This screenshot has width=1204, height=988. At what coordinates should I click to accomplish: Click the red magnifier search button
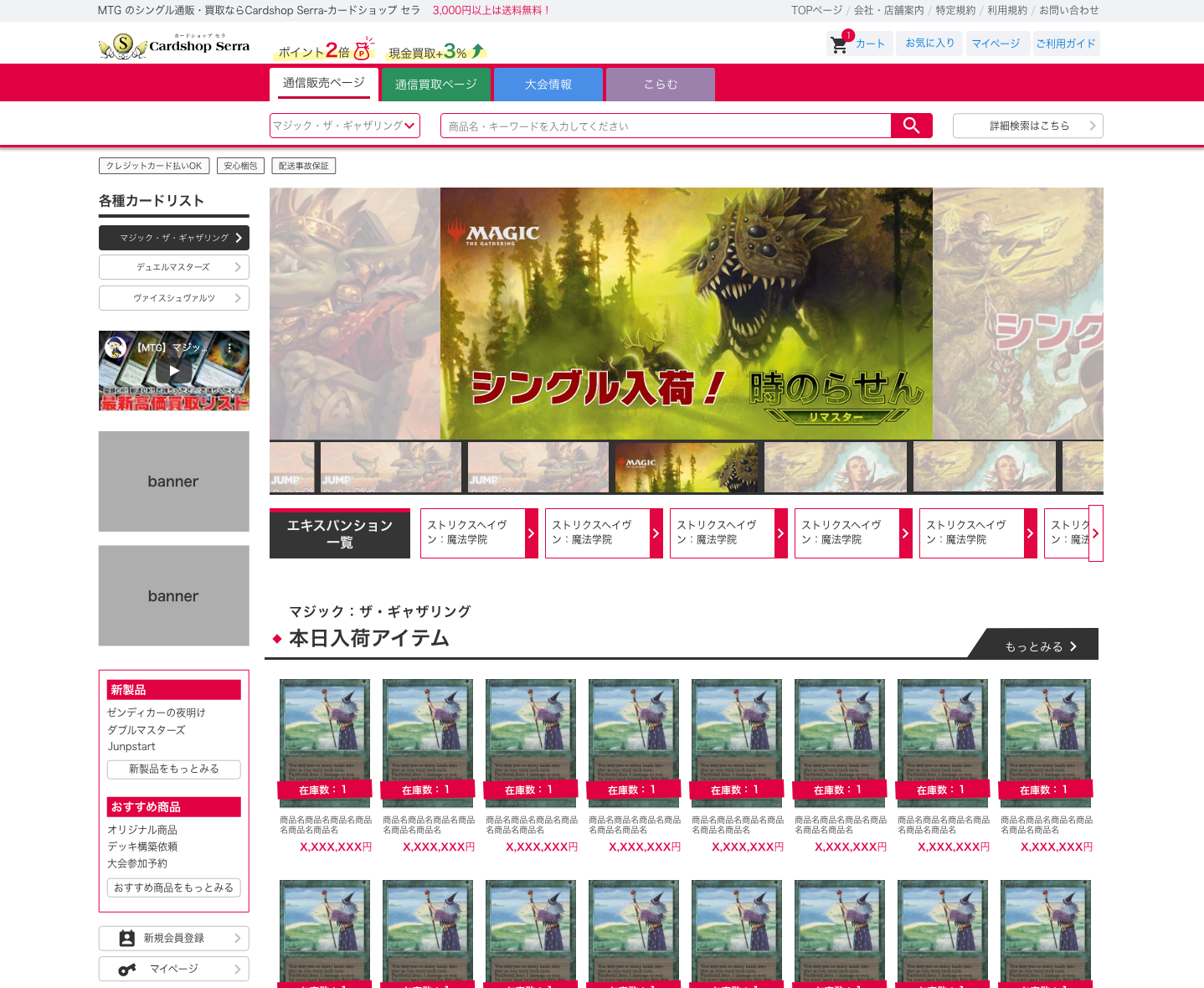[912, 126]
